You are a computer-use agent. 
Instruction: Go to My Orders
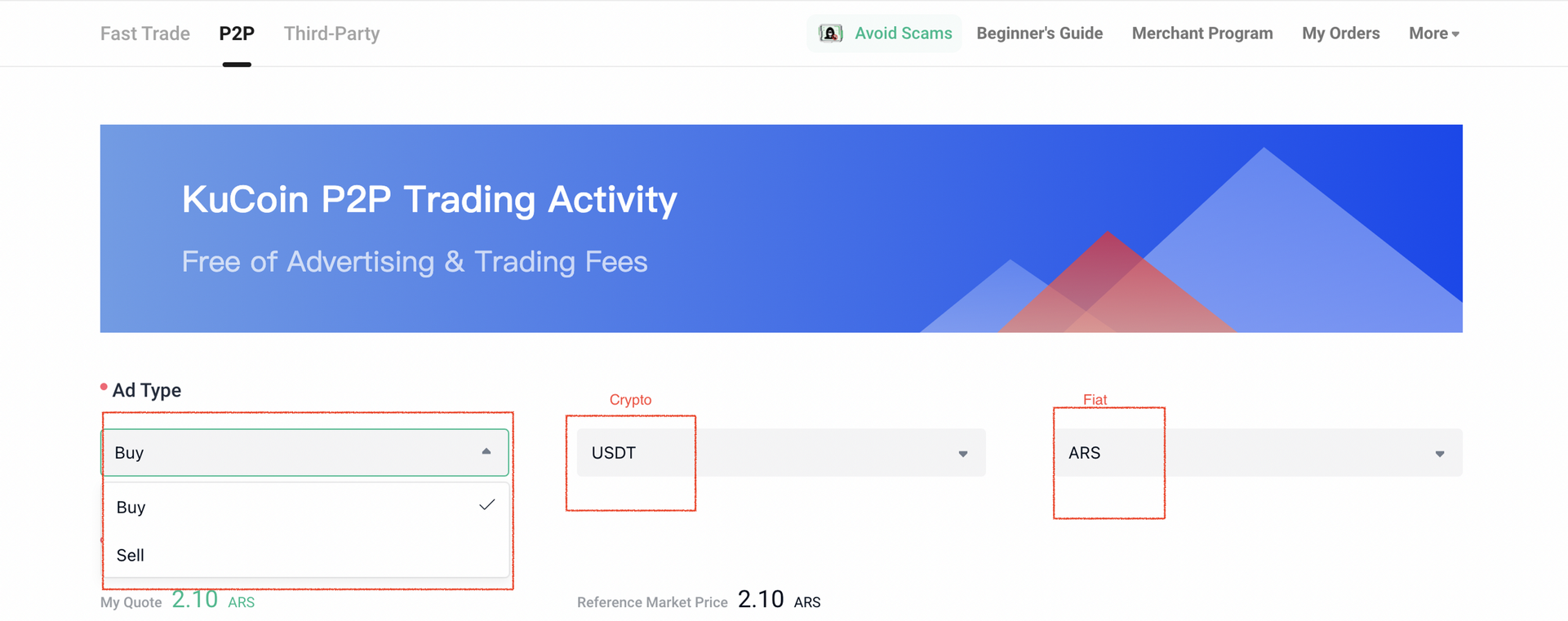coord(1341,33)
